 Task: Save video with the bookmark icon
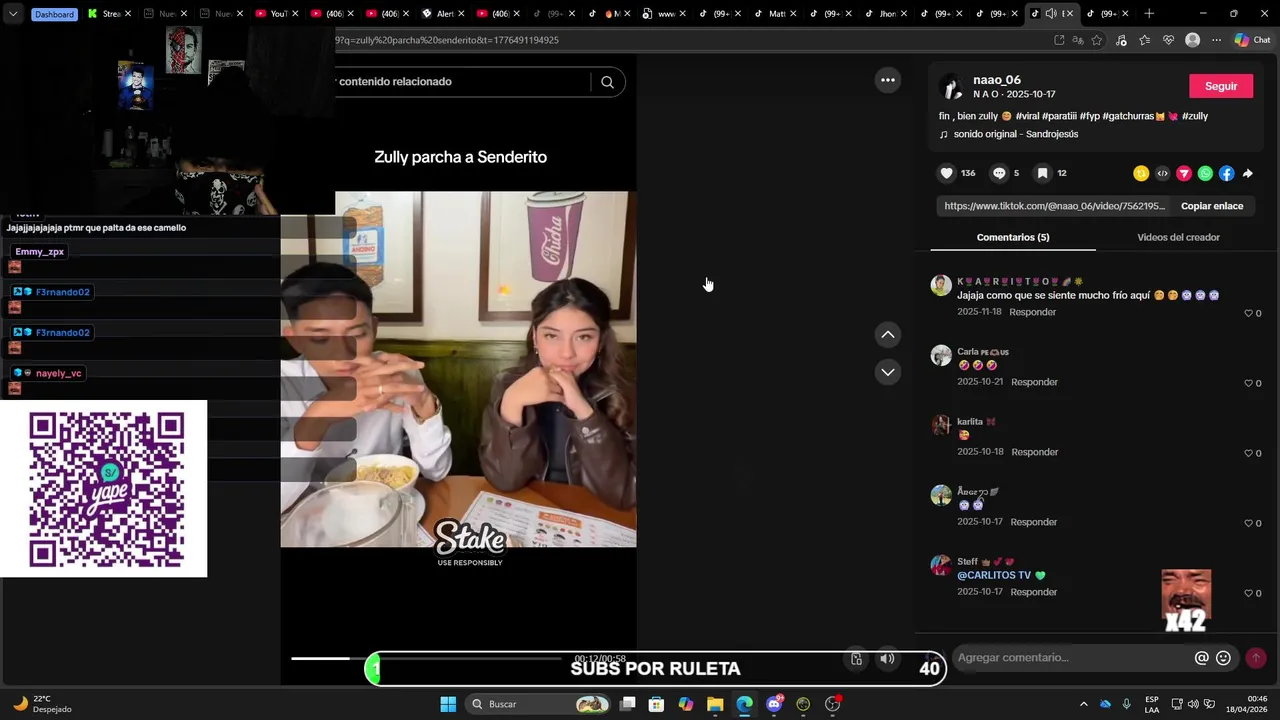(x=1042, y=173)
